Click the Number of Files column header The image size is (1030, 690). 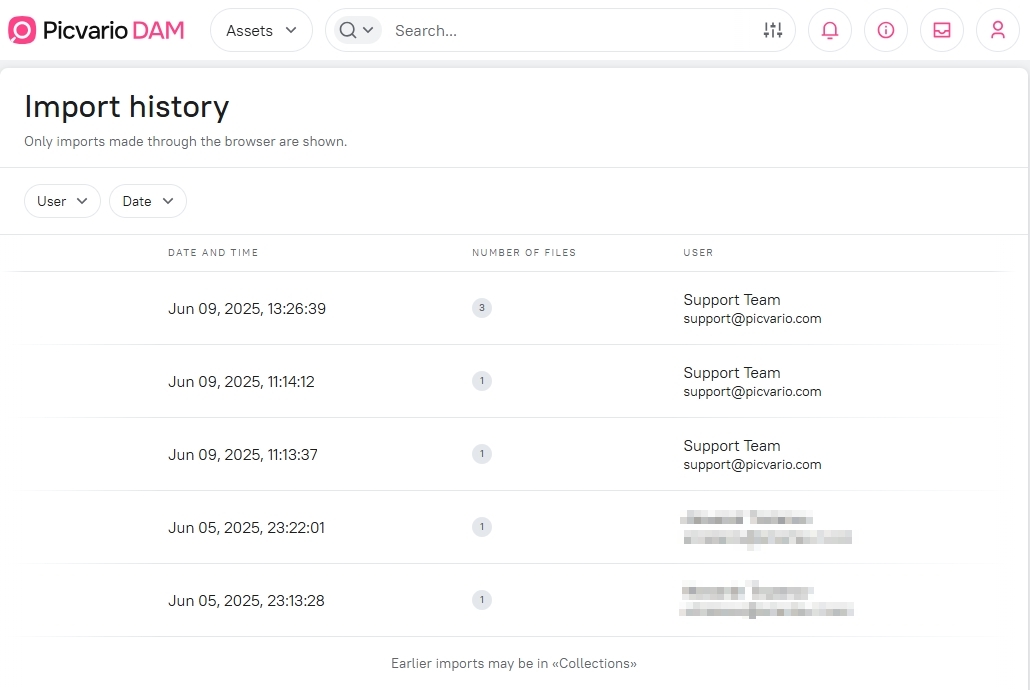click(x=524, y=253)
